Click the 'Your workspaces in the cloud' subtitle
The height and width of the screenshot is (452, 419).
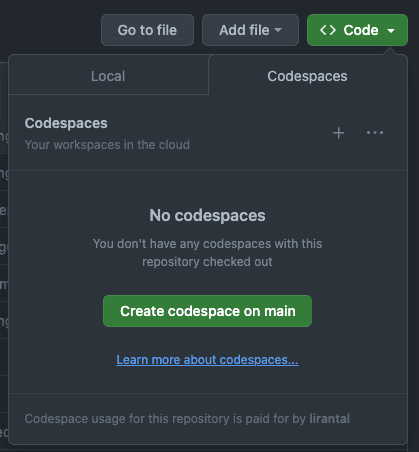[x=107, y=145]
